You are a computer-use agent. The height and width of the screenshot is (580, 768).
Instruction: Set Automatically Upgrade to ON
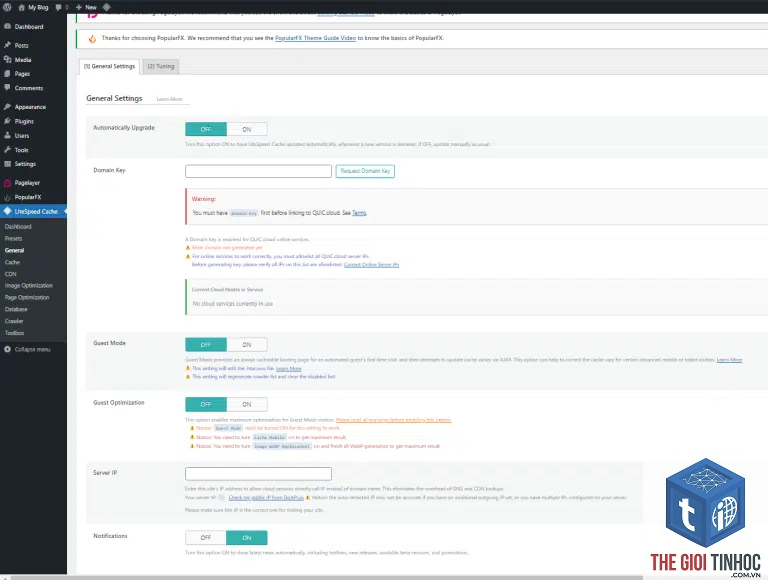[x=247, y=129]
